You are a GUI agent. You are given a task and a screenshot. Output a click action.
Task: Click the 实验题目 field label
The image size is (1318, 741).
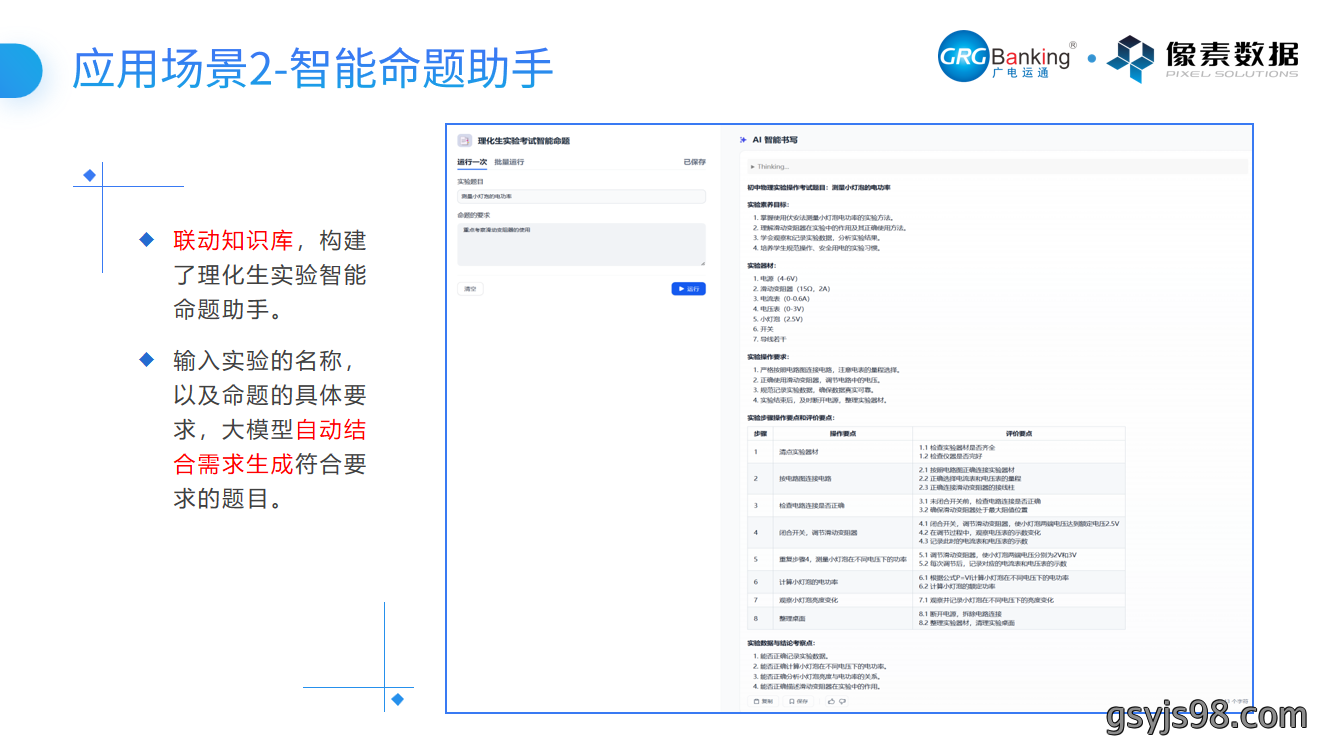(x=470, y=182)
